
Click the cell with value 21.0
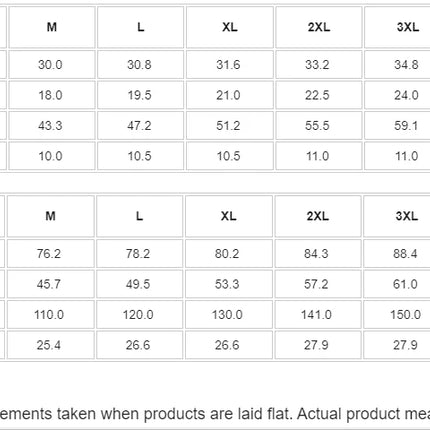(x=230, y=95)
